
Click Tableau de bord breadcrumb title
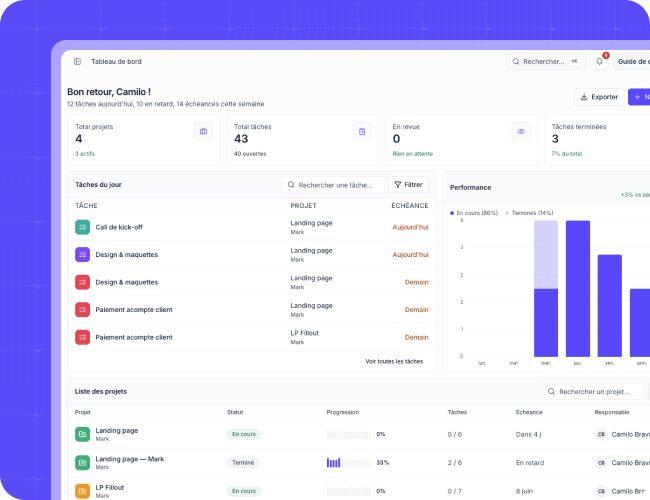[116, 61]
